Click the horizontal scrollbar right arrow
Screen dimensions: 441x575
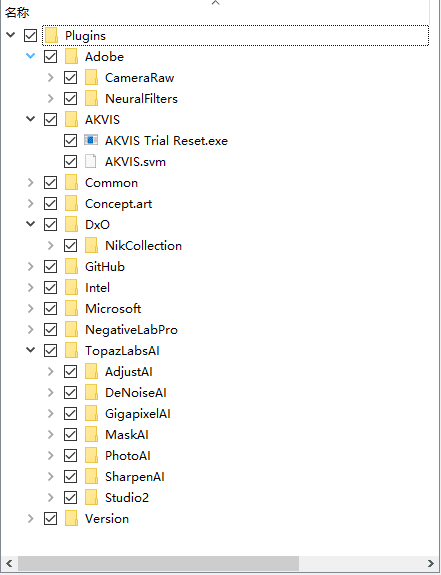pyautogui.click(x=430, y=563)
